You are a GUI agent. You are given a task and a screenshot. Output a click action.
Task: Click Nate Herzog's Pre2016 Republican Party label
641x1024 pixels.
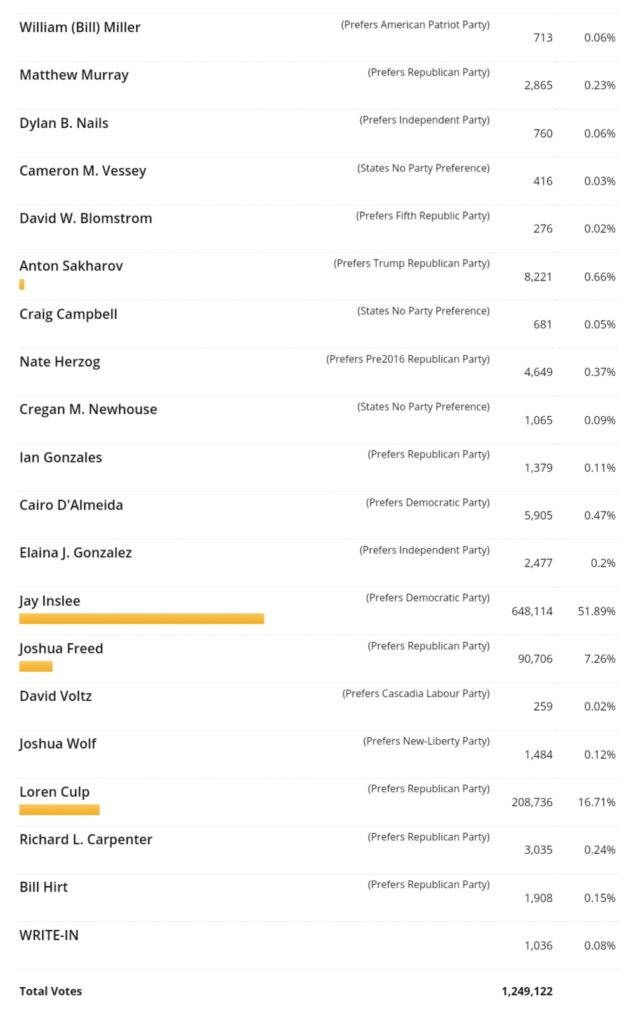click(408, 359)
